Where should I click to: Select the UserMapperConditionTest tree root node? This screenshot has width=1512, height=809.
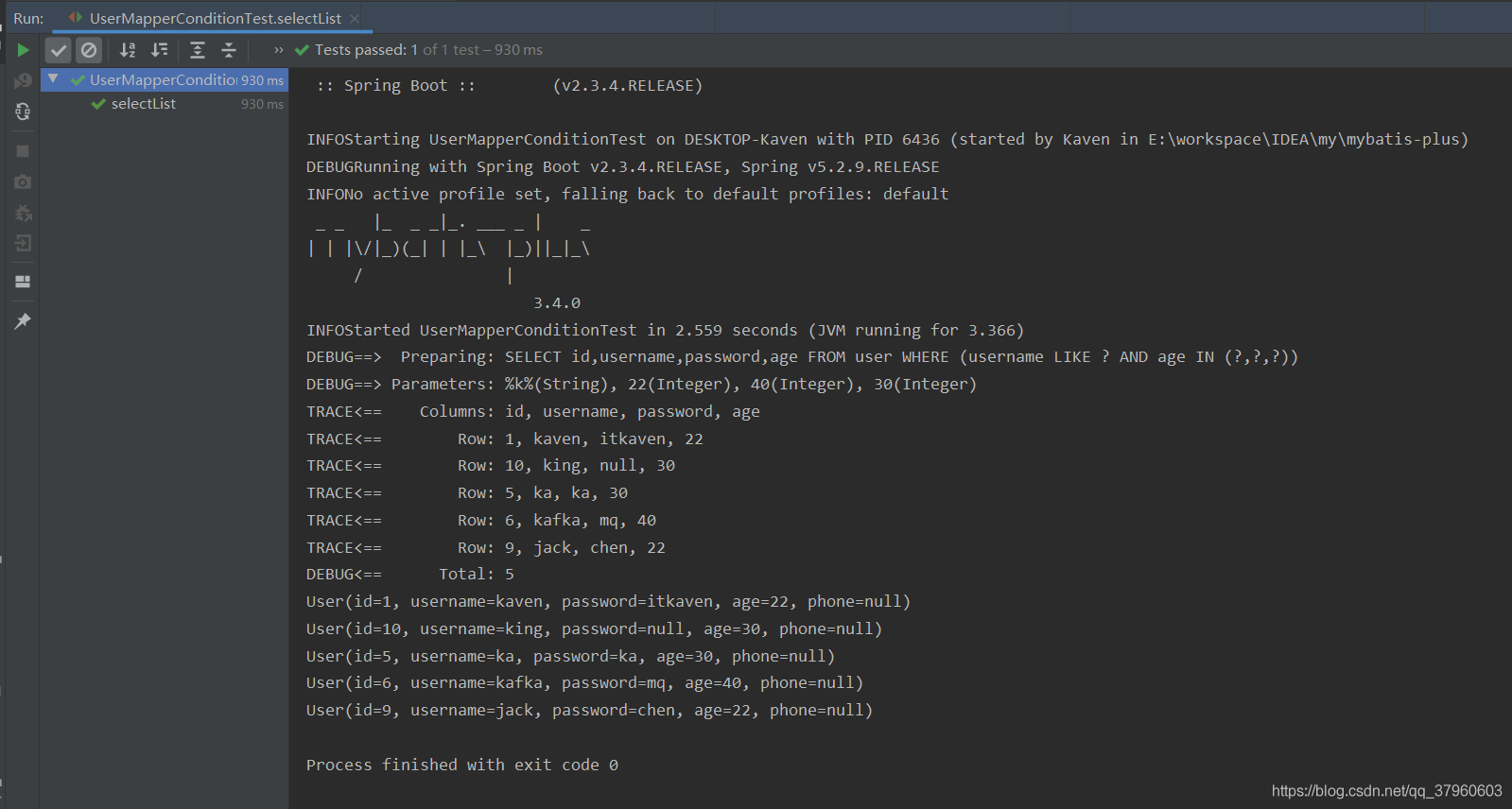pos(163,80)
